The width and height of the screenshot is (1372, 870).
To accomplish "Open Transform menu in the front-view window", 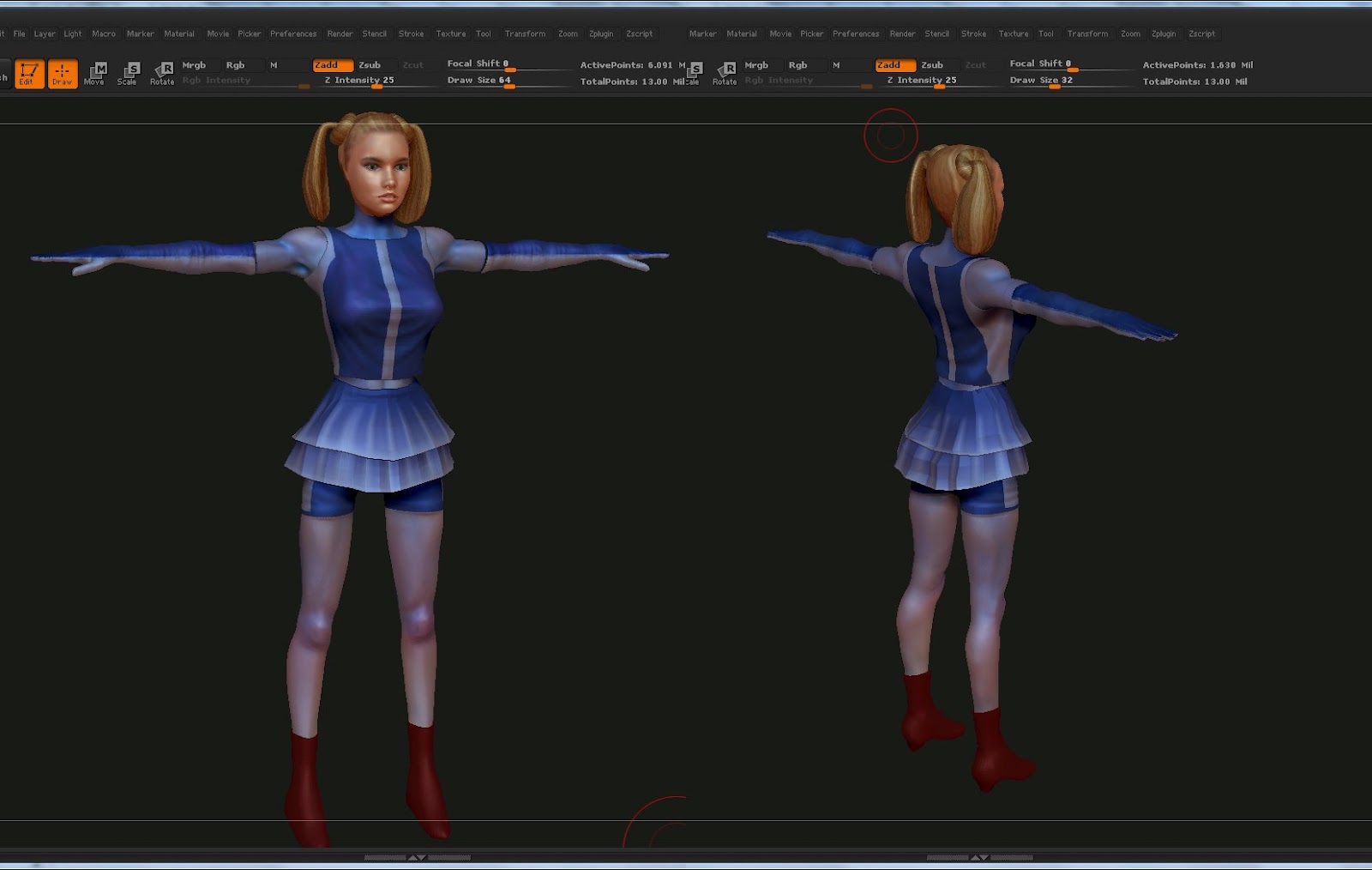I will point(525,34).
